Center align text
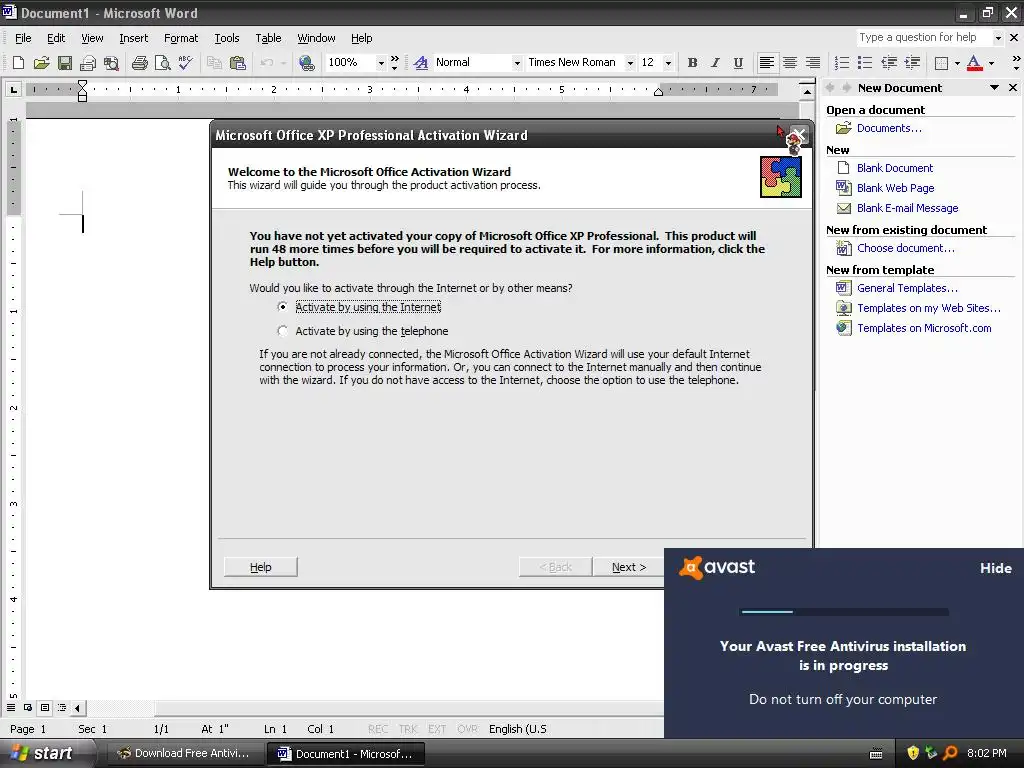This screenshot has width=1024, height=768. 790,63
